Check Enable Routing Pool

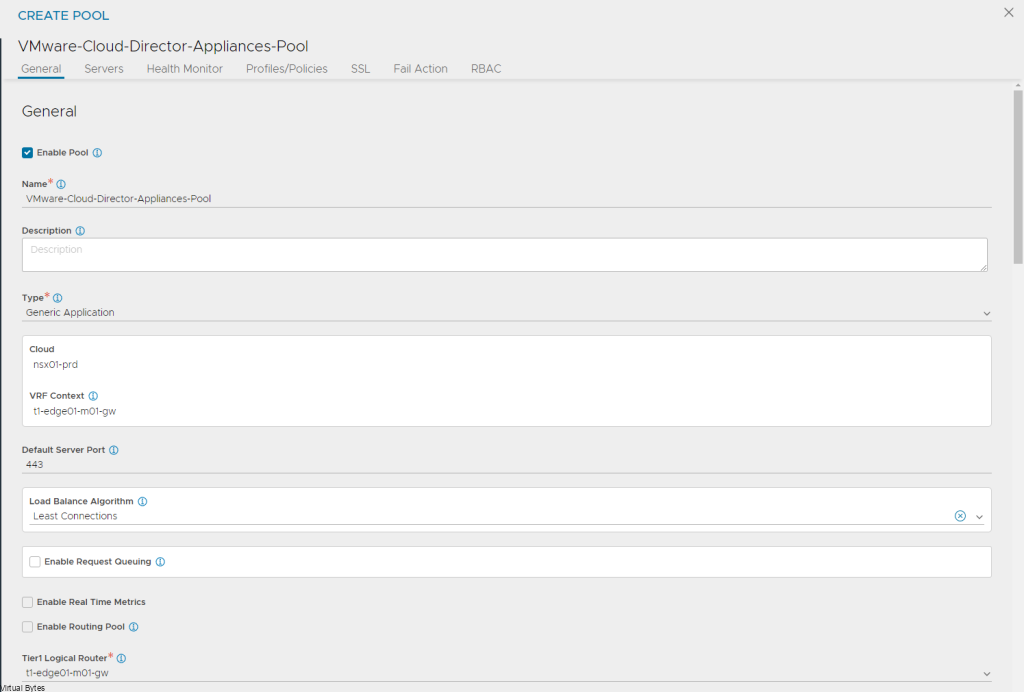point(27,627)
